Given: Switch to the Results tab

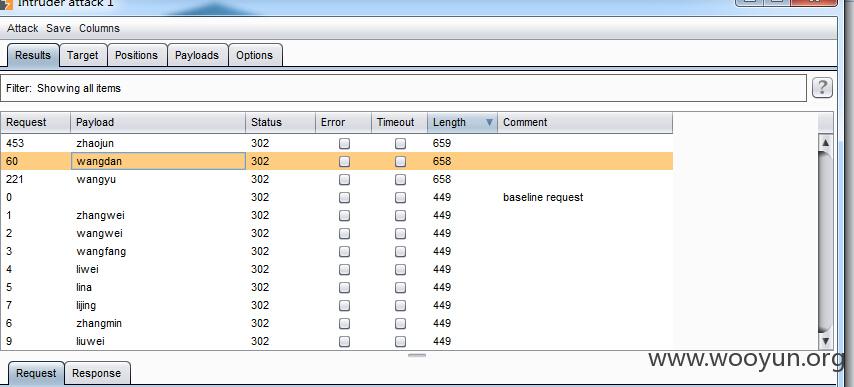Looking at the screenshot, I should tap(33, 55).
